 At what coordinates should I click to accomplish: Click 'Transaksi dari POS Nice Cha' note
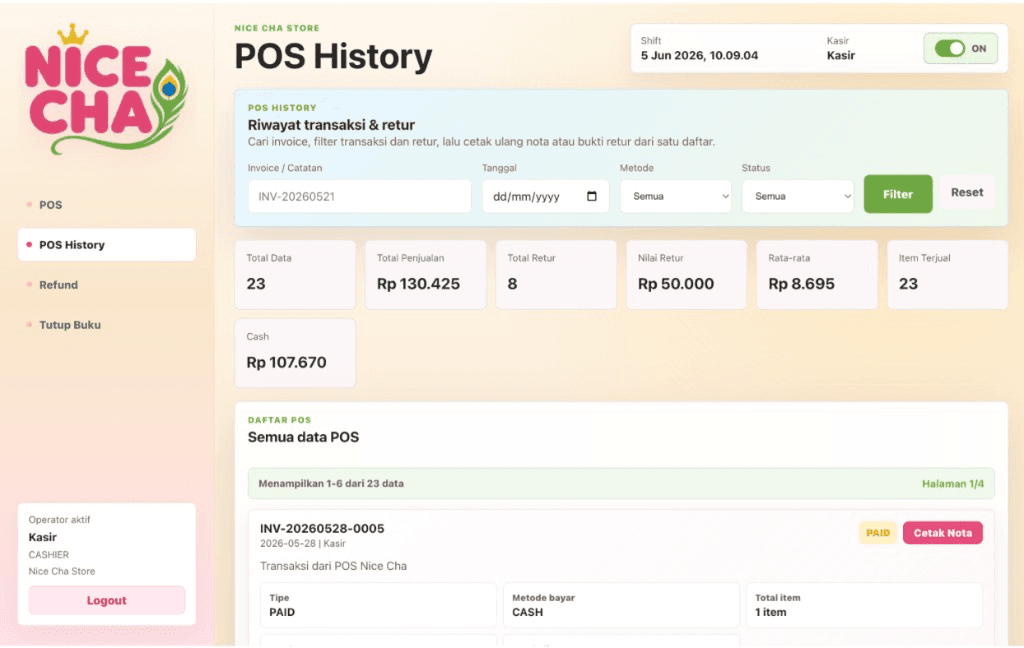tap(333, 566)
